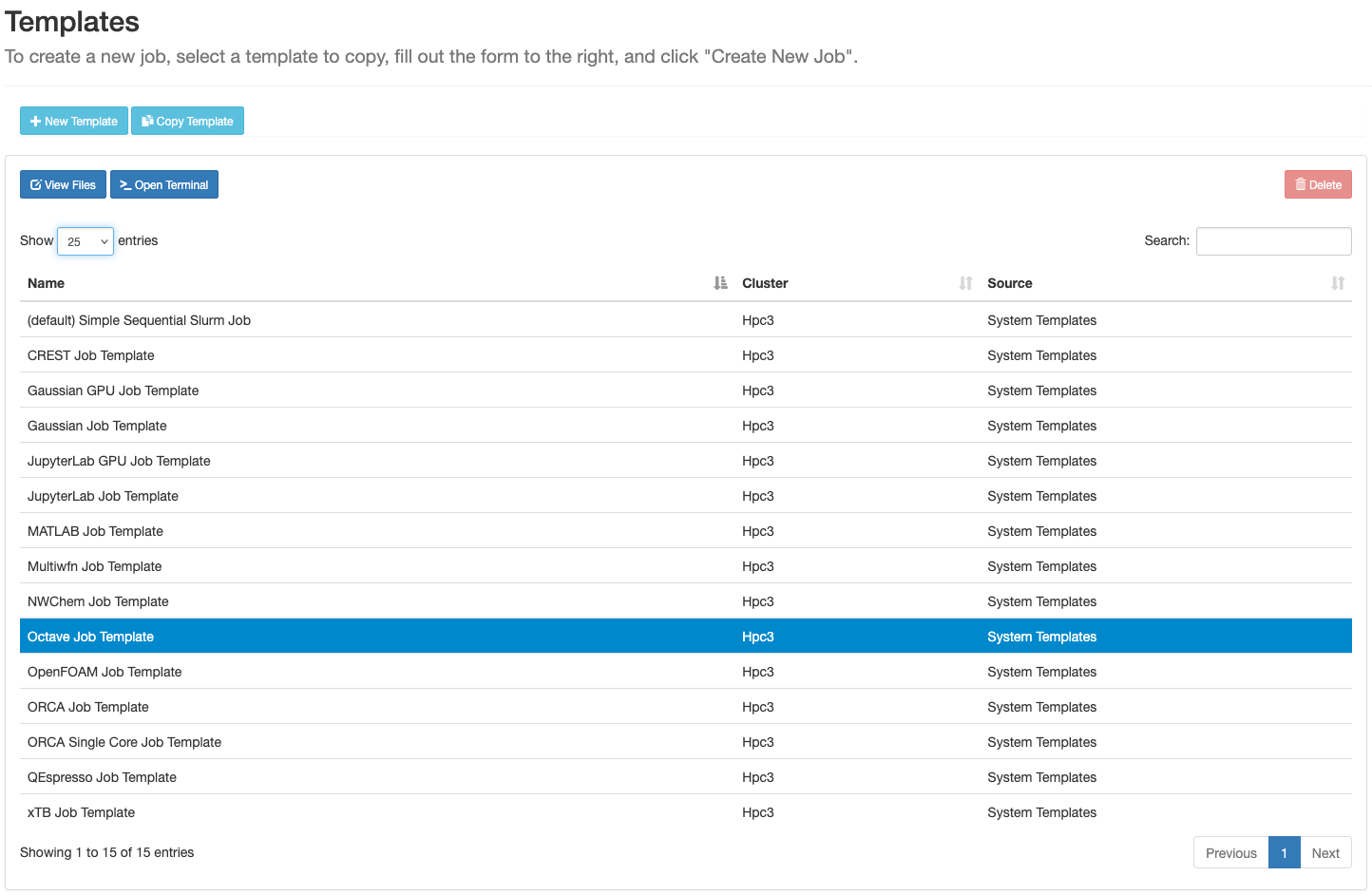This screenshot has width=1372, height=895.
Task: Change page size using the 25 dropdown
Action: (x=85, y=240)
